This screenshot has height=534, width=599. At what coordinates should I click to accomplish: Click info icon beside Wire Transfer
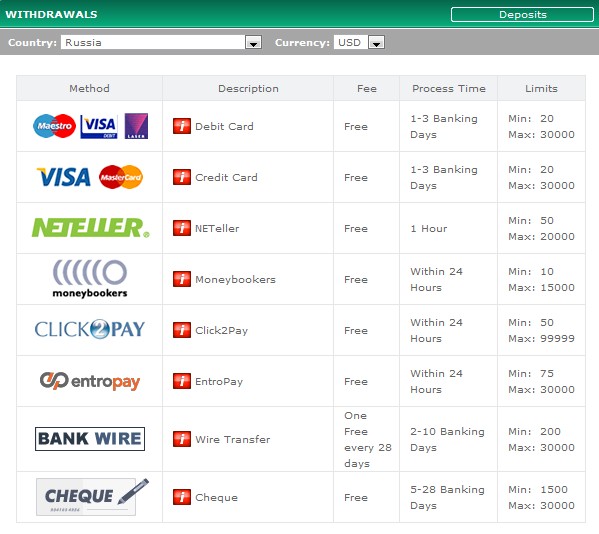coord(182,439)
